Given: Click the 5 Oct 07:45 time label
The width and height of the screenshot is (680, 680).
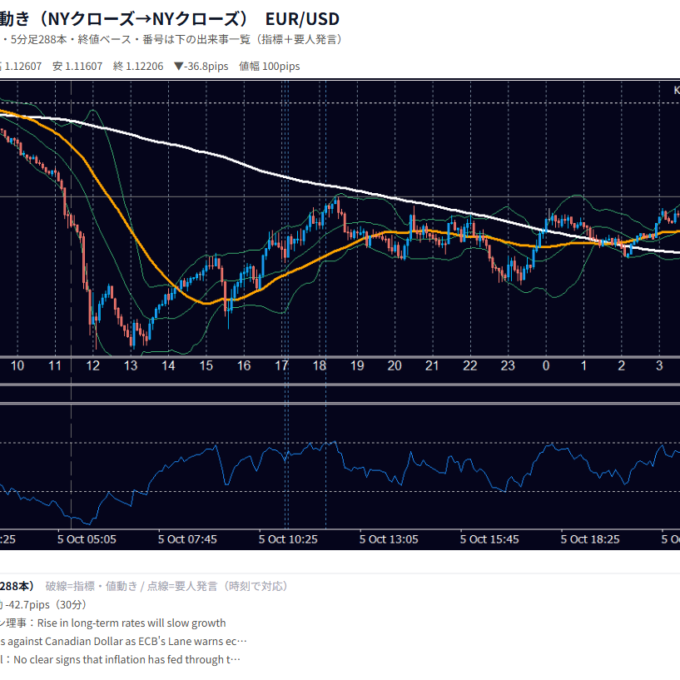Looking at the screenshot, I should pyautogui.click(x=187, y=539).
